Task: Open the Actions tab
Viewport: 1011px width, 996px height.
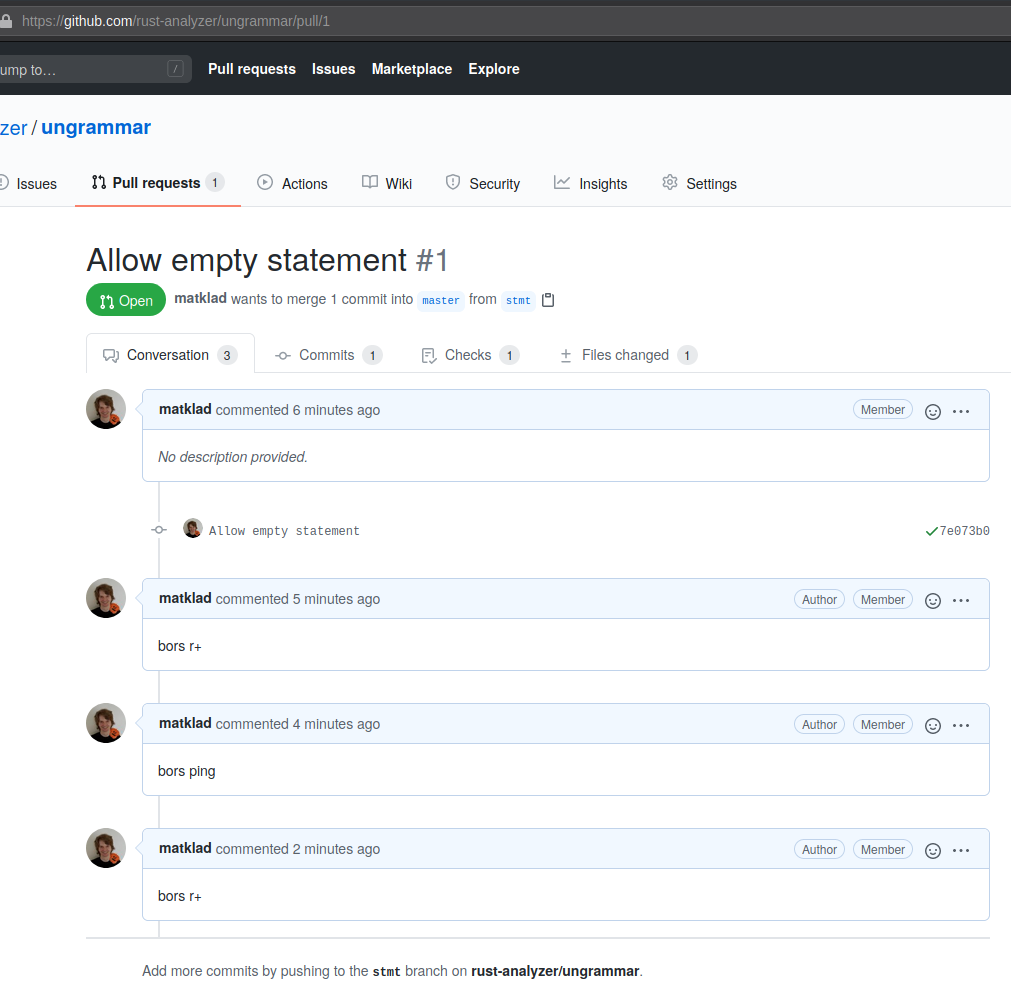Action: coord(292,184)
